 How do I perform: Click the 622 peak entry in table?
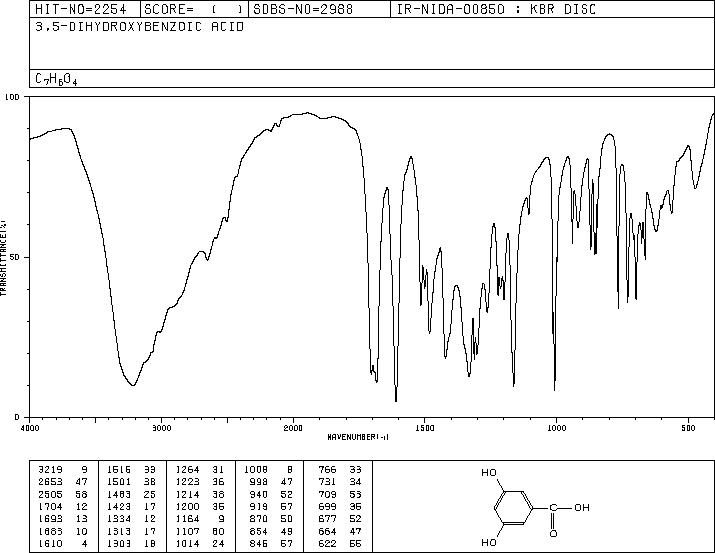(340, 543)
